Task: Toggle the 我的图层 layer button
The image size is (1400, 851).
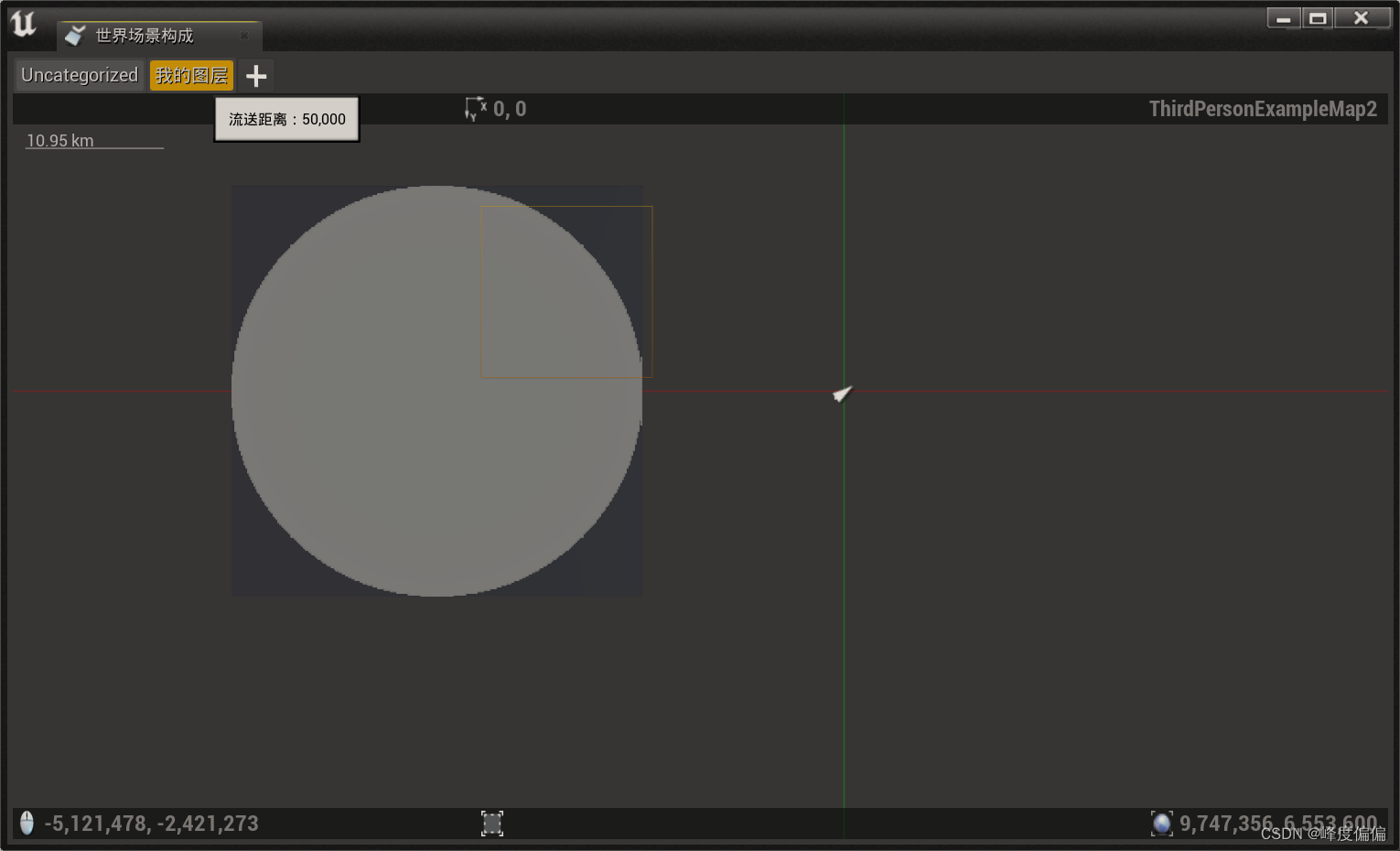Action: (191, 75)
